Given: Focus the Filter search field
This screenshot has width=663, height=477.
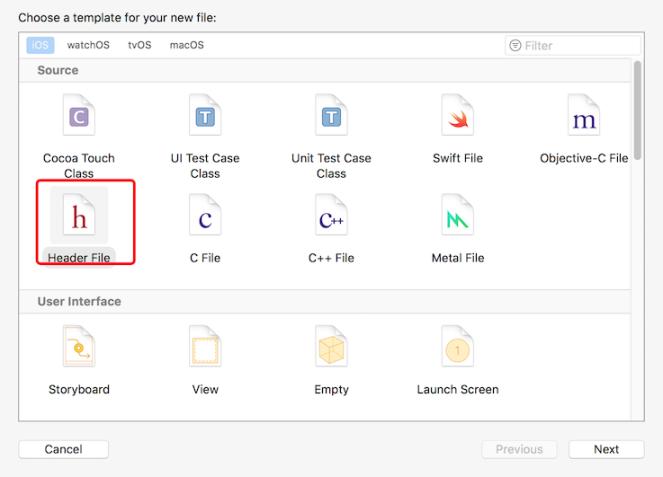Looking at the screenshot, I should (575, 45).
